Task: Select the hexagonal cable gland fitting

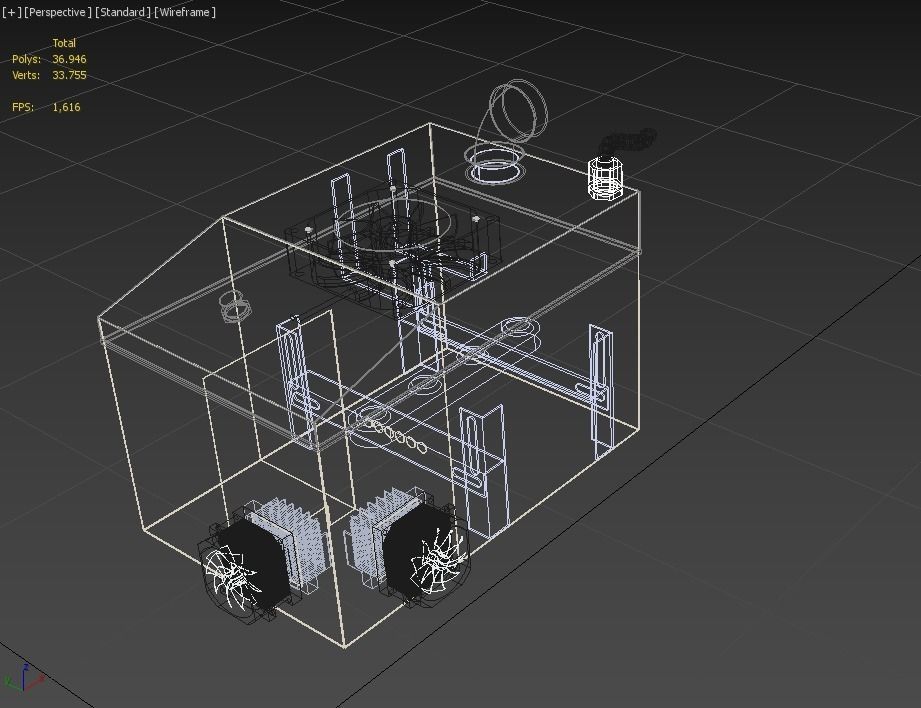Action: pyautogui.click(x=606, y=177)
